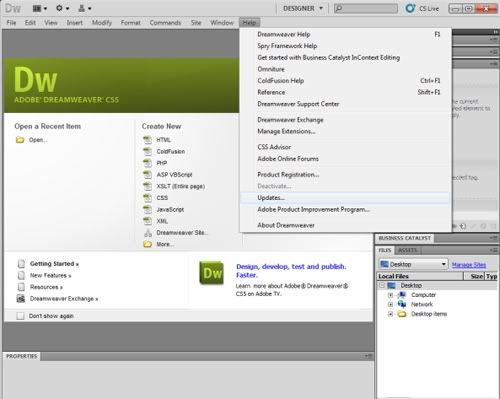Open the Layout icon dropdown in title bar
The height and width of the screenshot is (399, 500).
pyautogui.click(x=40, y=8)
